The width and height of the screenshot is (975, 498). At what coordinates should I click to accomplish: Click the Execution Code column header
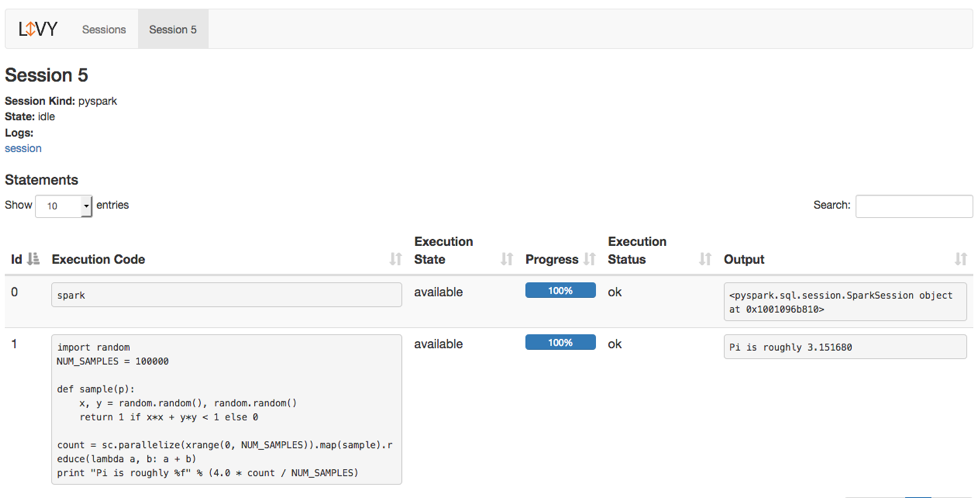pyautogui.click(x=98, y=259)
